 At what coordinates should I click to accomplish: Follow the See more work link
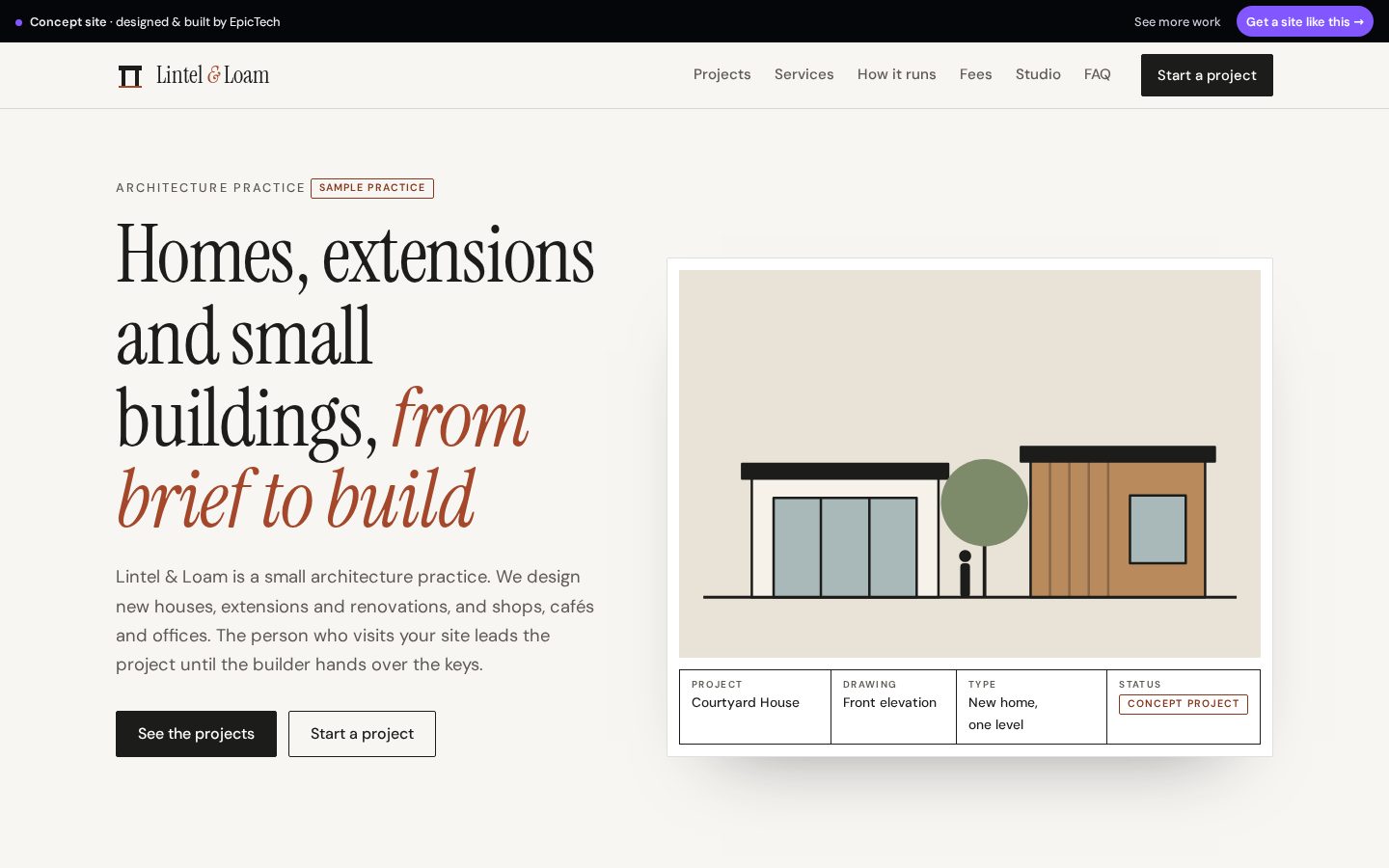pyautogui.click(x=1177, y=21)
